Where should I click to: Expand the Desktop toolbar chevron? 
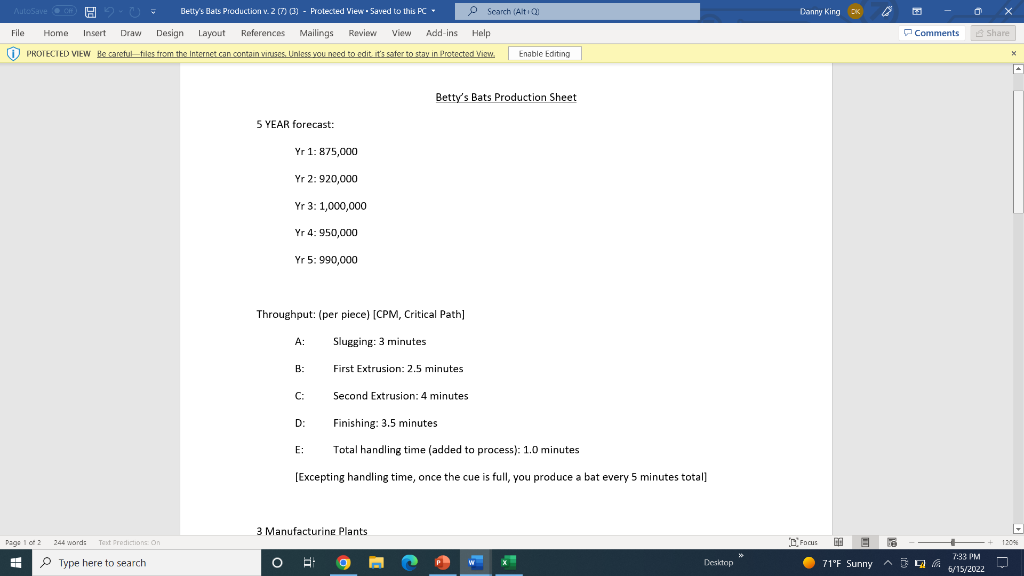coord(741,556)
